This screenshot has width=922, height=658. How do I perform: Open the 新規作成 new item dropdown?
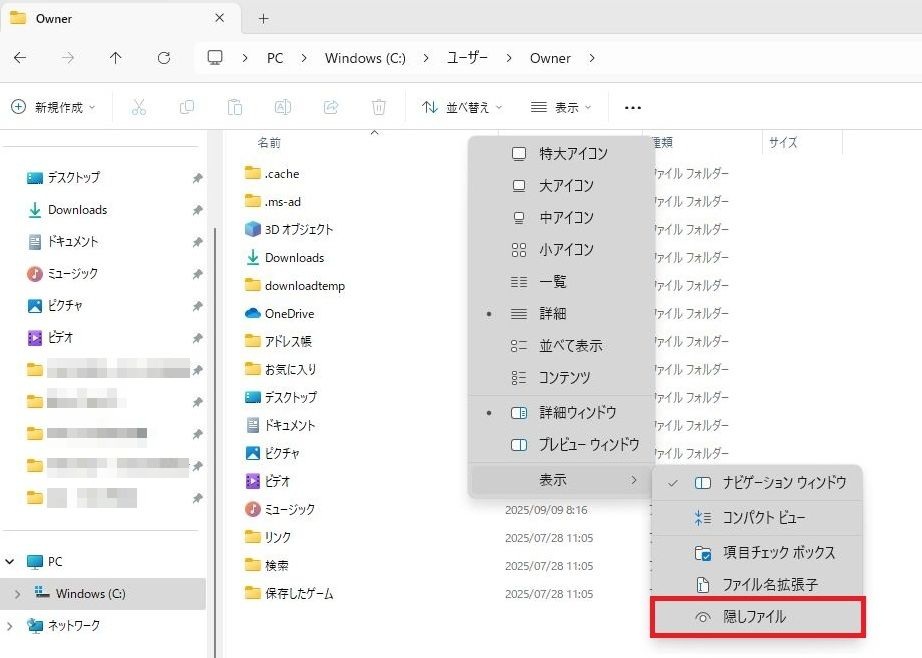pyautogui.click(x=54, y=107)
